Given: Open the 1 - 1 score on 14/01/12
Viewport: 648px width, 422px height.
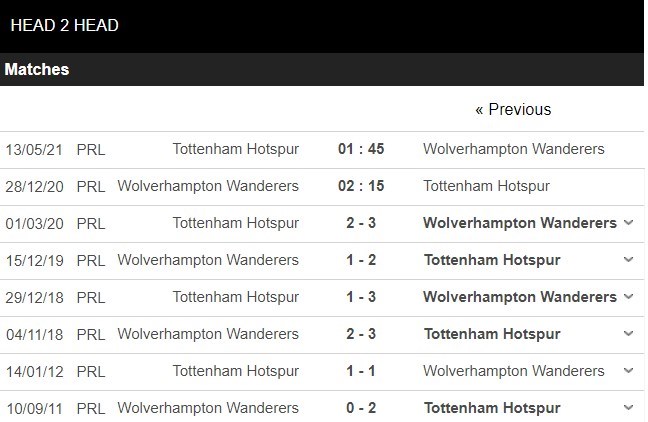Looking at the screenshot, I should coord(361,371).
